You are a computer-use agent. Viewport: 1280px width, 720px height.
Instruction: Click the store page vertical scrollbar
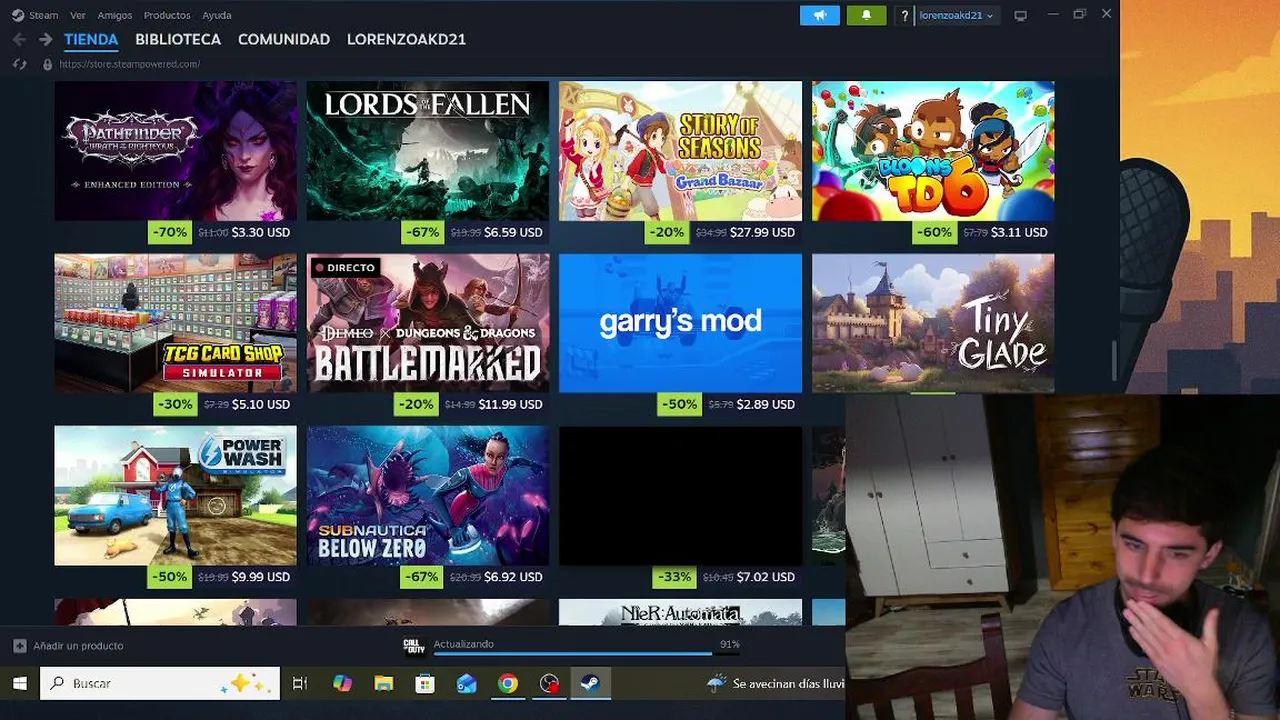1114,360
